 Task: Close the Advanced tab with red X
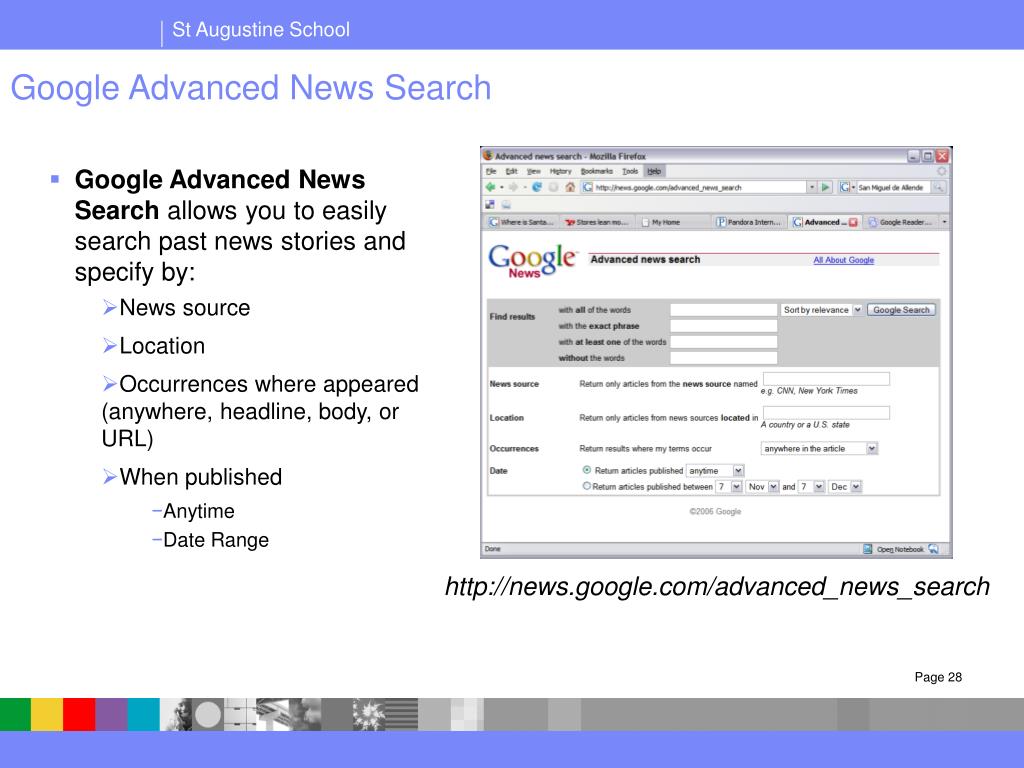(853, 223)
